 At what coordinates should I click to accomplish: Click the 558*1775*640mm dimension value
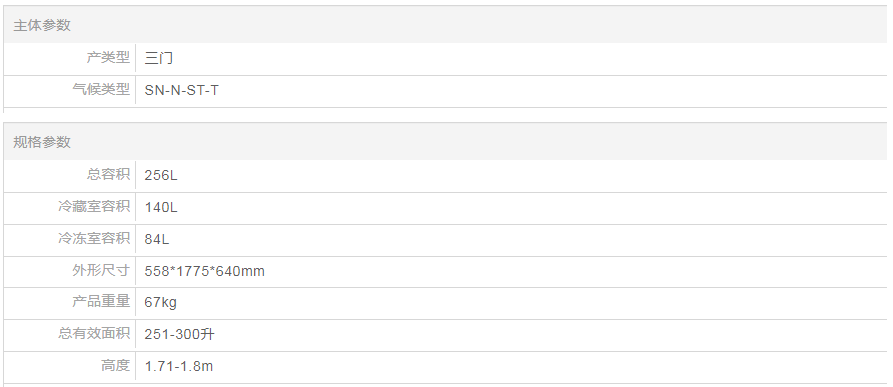[204, 271]
